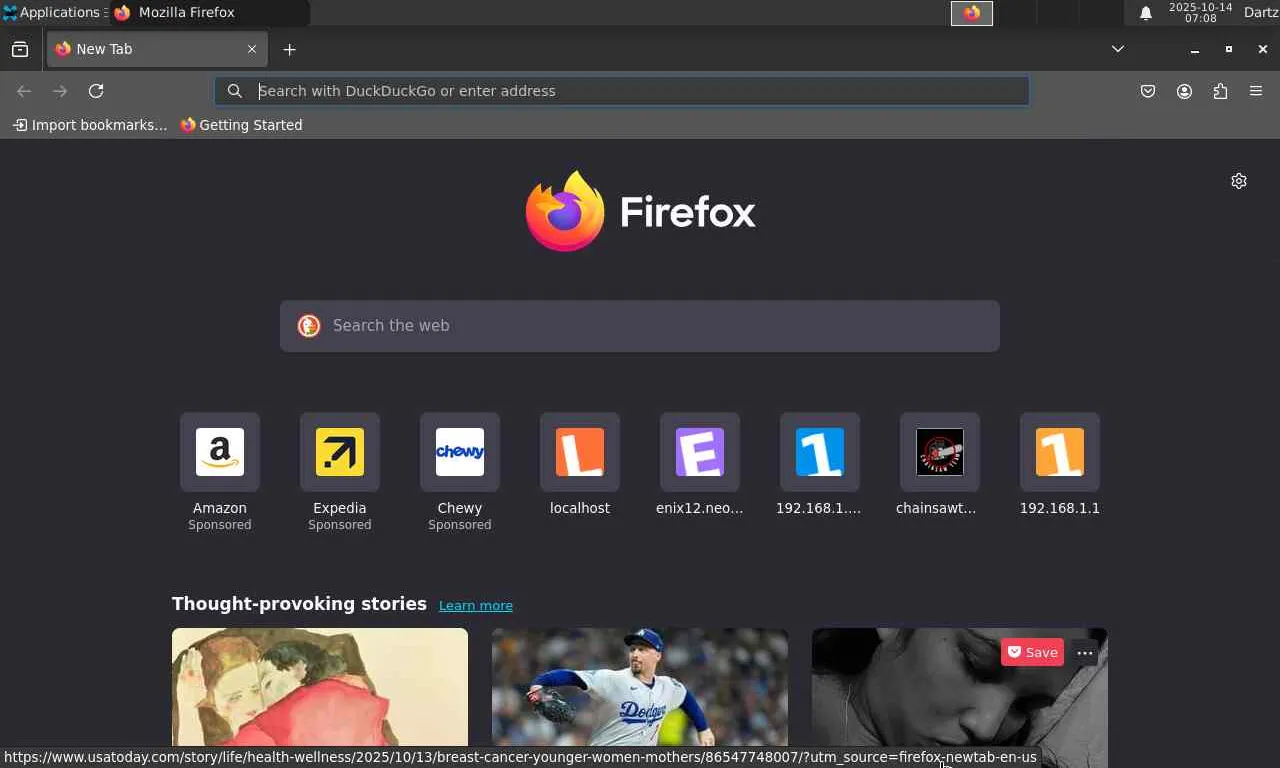The height and width of the screenshot is (768, 1280).
Task: Open the Dartz user menu
Action: (x=1261, y=12)
